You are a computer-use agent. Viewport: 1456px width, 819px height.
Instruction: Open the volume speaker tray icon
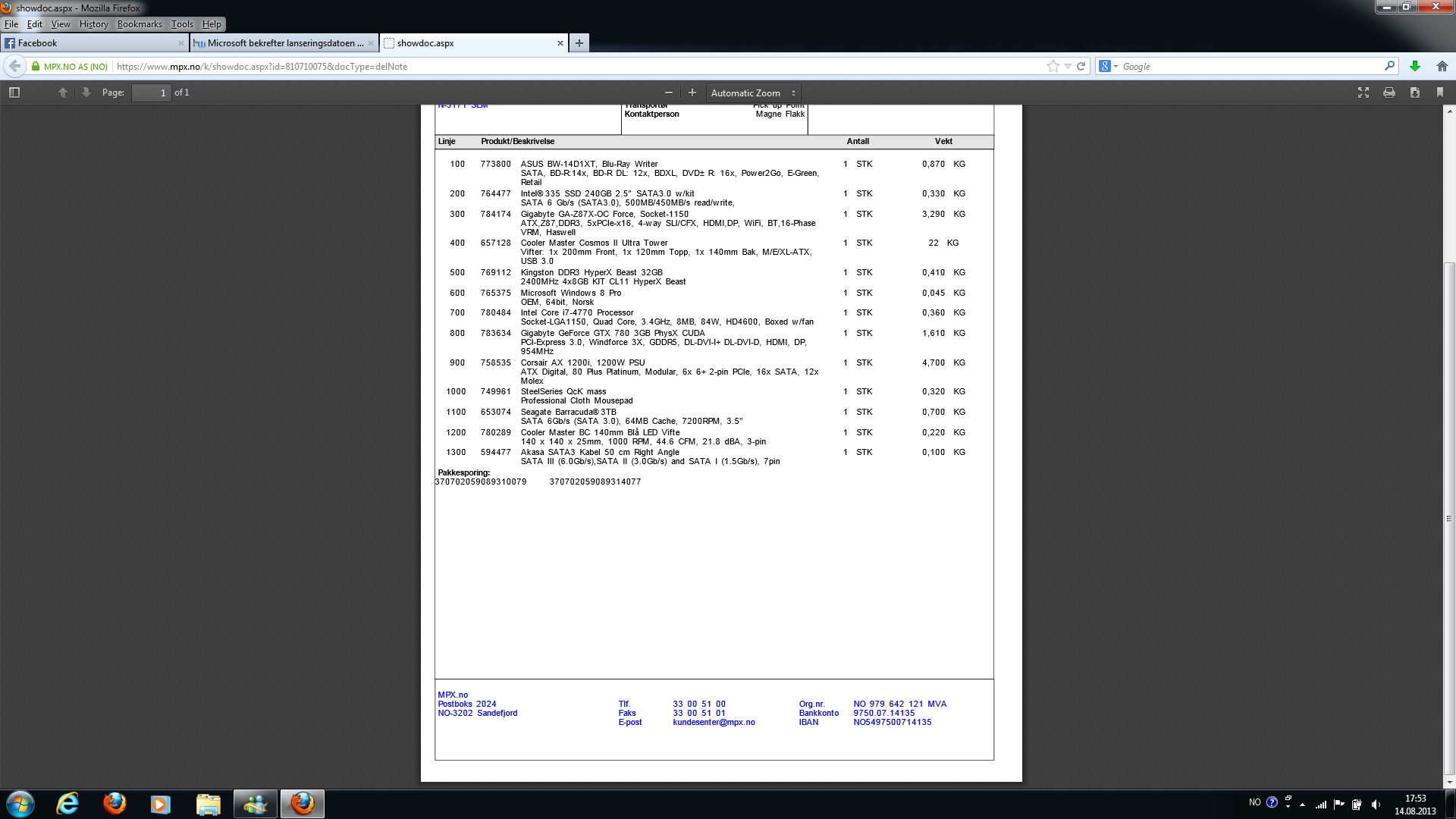tap(1376, 805)
